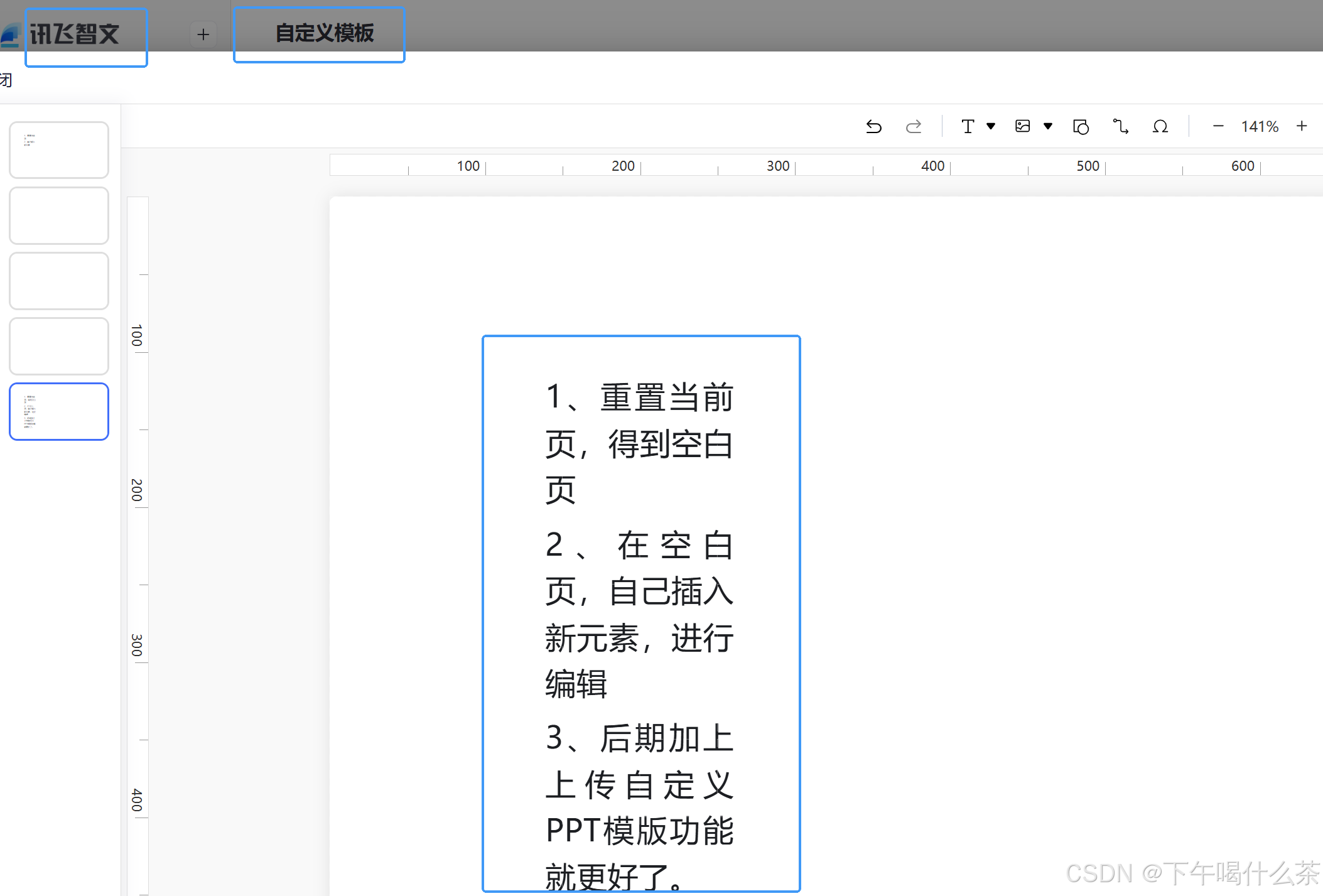This screenshot has width=1323, height=896.
Task: Click the 讯飞智文 logo
Action: point(74,35)
